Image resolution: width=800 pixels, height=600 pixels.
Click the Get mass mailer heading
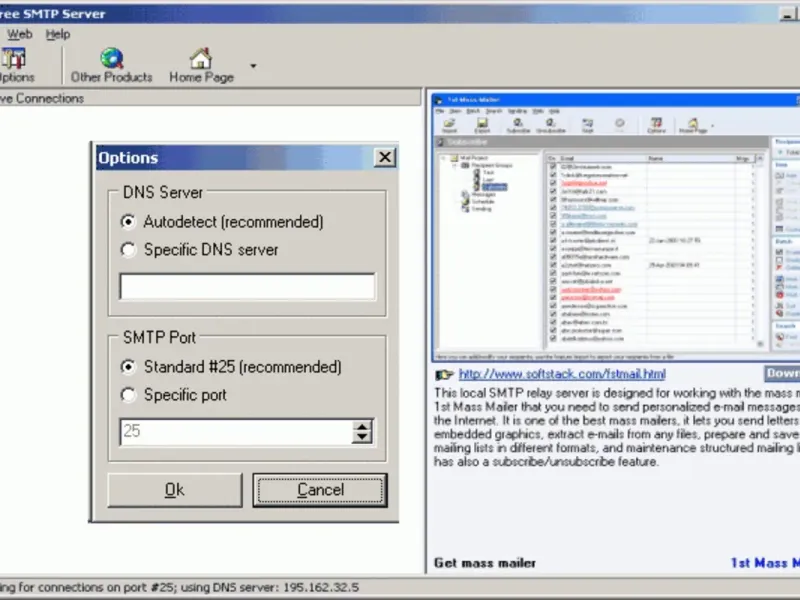tap(485, 563)
